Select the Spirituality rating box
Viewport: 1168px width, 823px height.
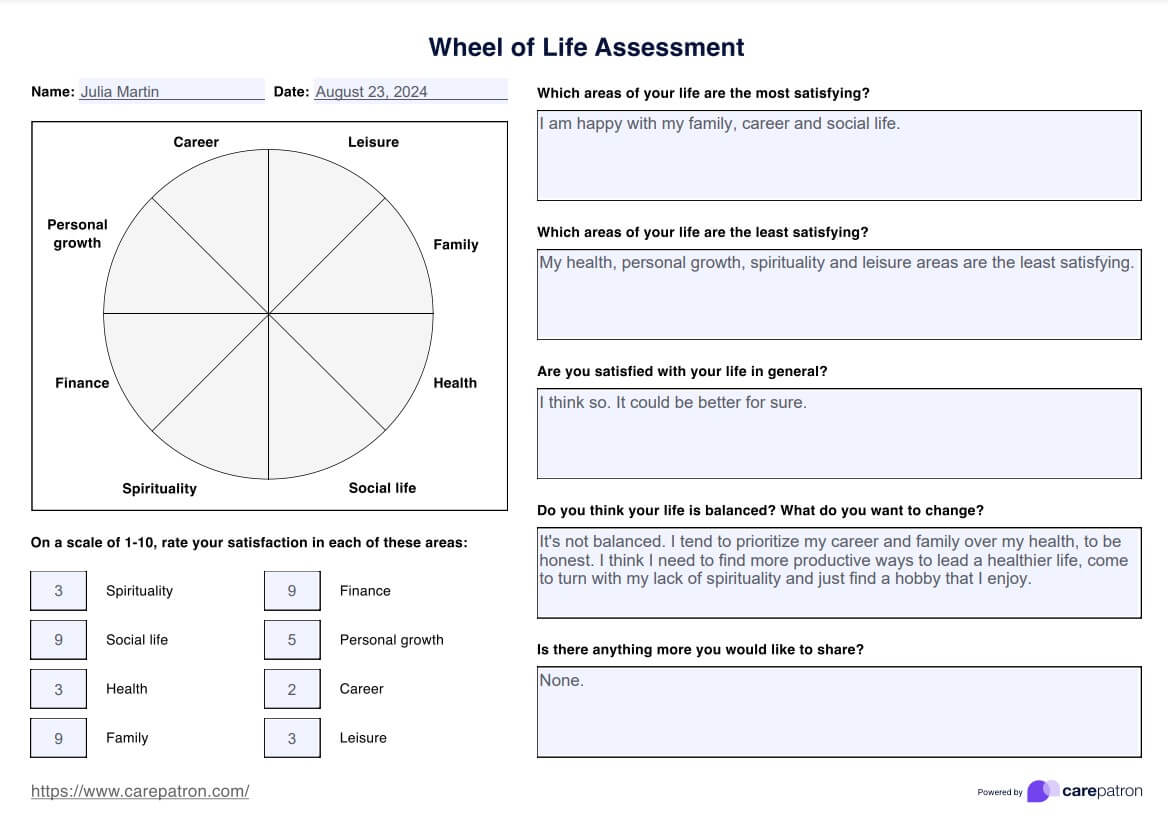(58, 591)
